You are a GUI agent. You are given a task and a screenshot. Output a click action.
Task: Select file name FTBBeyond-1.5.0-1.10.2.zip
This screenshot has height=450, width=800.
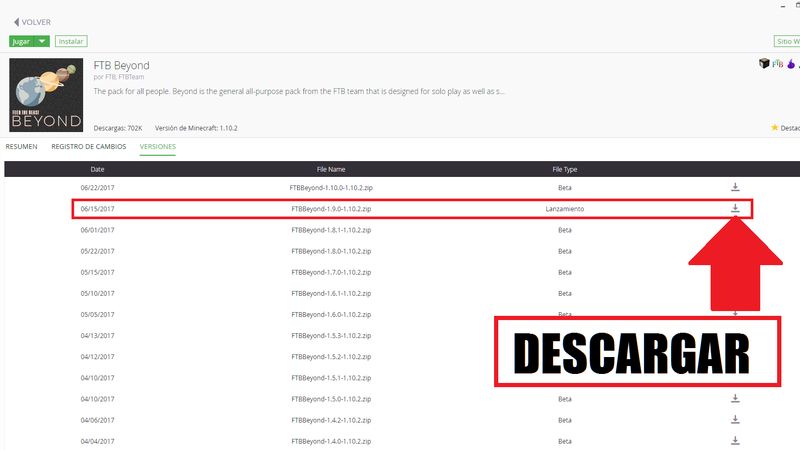point(331,399)
